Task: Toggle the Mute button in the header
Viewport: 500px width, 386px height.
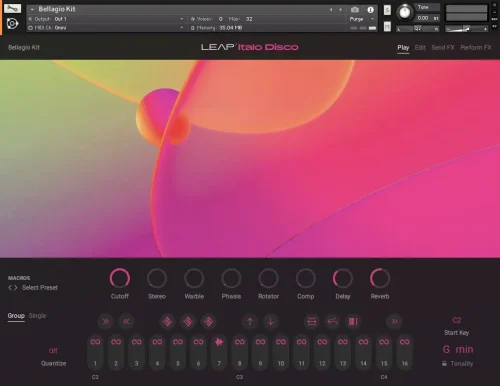Action: (387, 26)
